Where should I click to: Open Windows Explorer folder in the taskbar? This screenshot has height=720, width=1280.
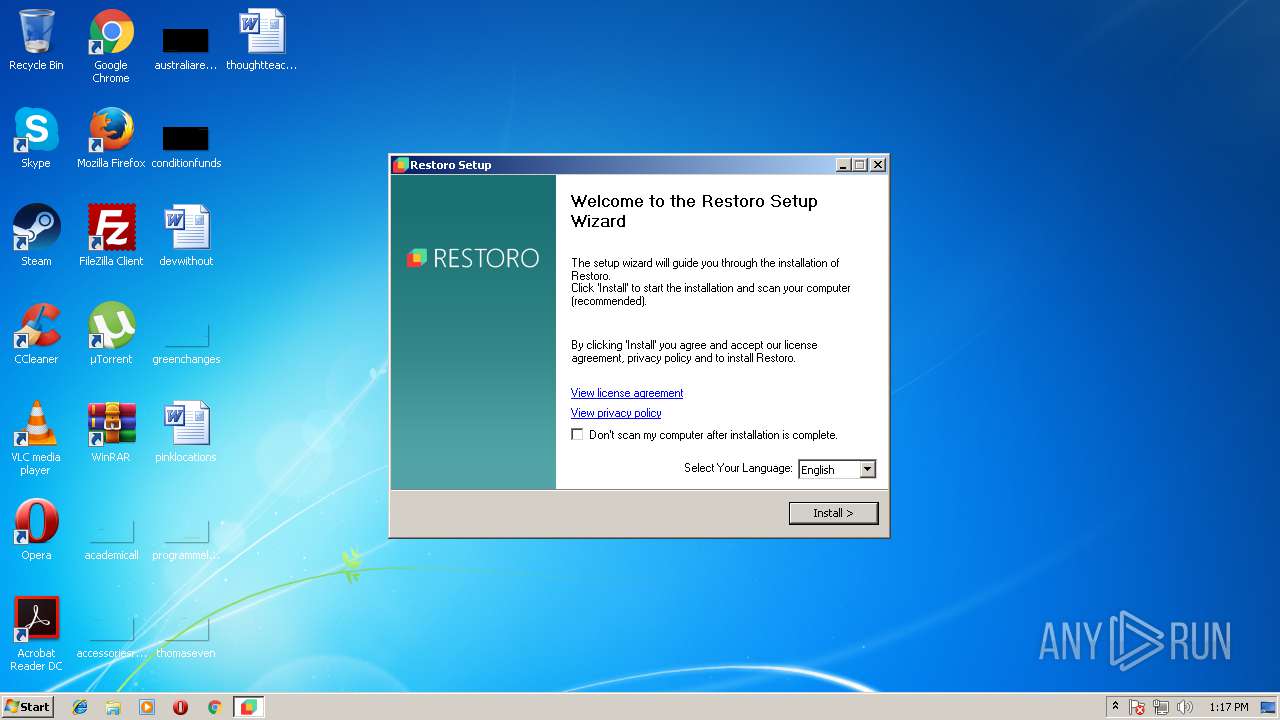[113, 707]
